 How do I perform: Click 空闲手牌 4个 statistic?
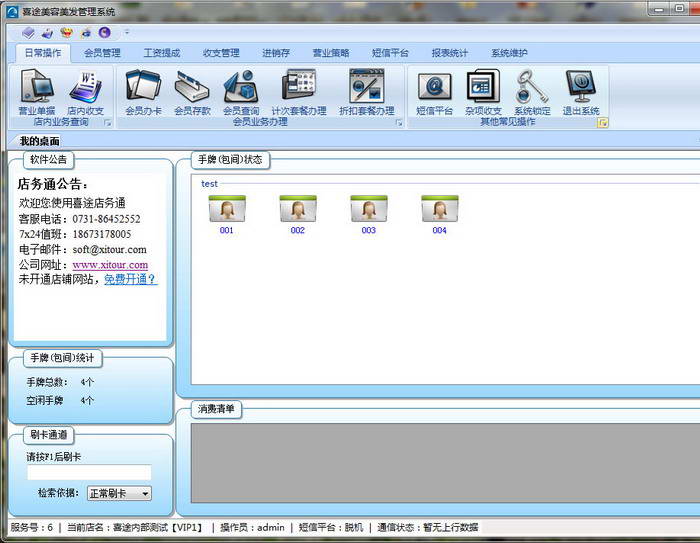[x=60, y=401]
